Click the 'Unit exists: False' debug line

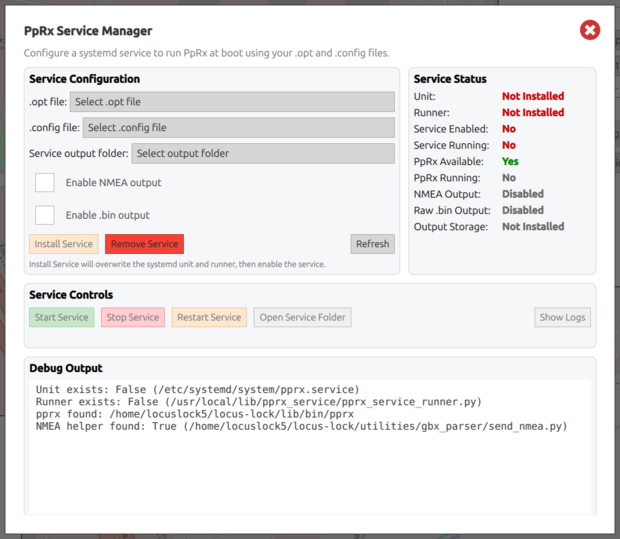197,390
